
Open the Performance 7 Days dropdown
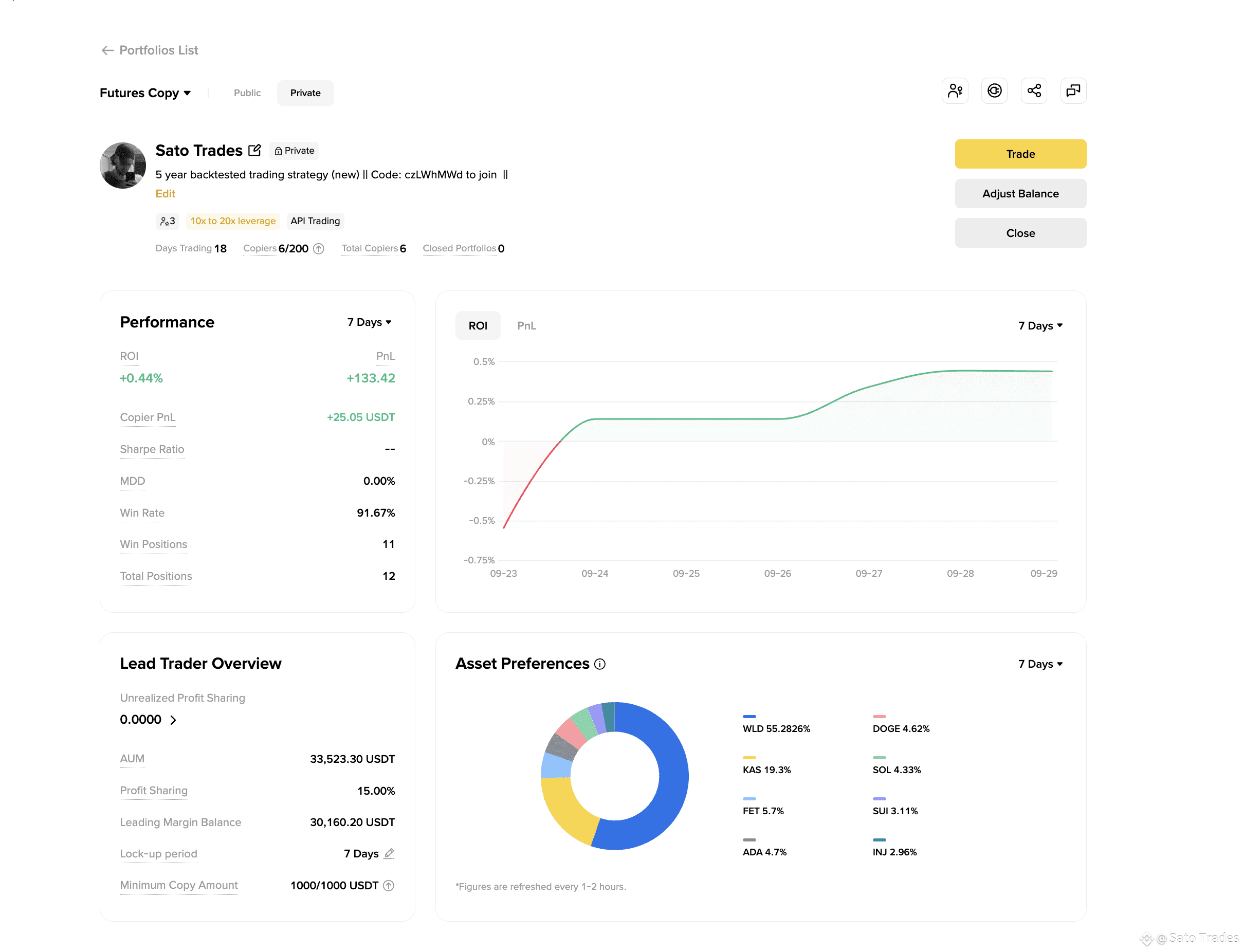[370, 322]
